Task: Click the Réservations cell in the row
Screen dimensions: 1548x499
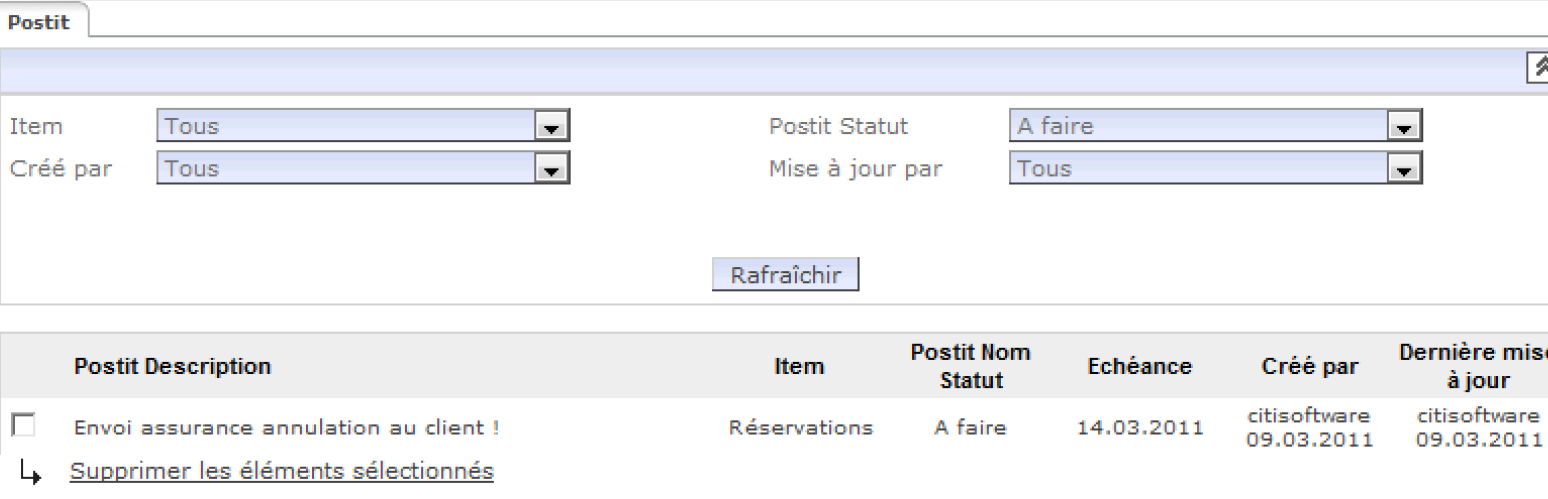Action: [800, 429]
